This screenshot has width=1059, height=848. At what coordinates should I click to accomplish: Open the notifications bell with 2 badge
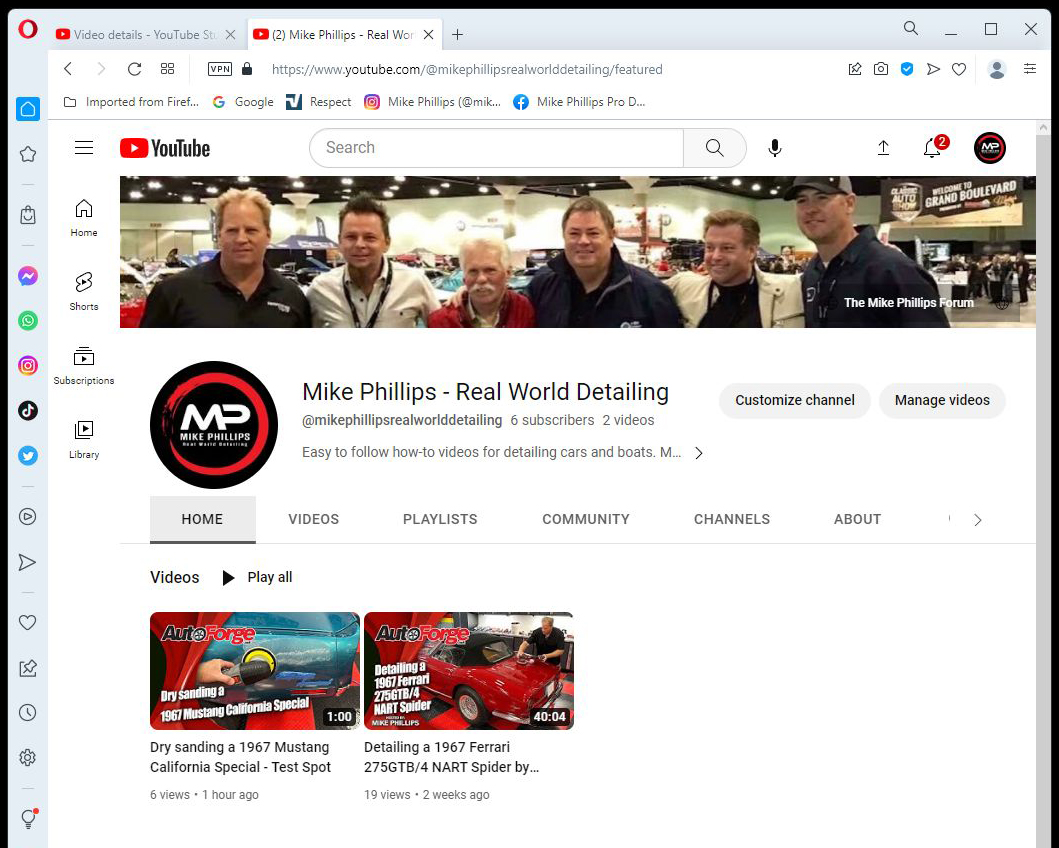[x=933, y=147]
